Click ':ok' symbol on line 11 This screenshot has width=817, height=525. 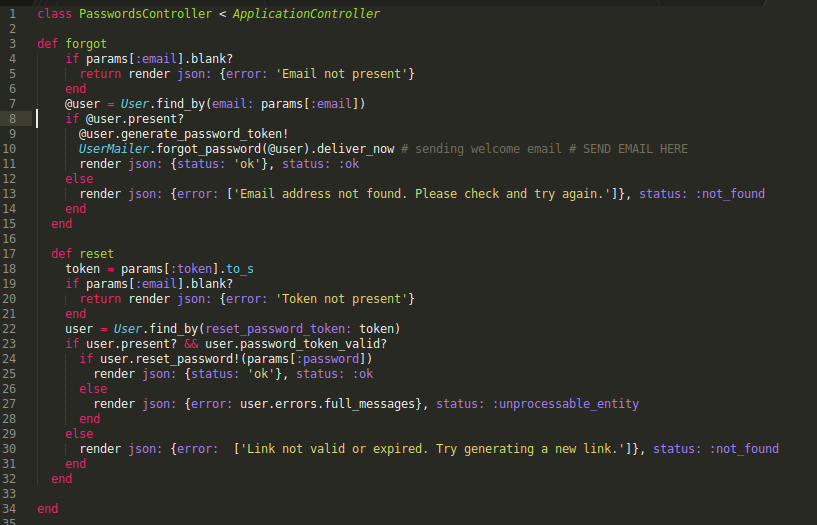tap(348, 164)
